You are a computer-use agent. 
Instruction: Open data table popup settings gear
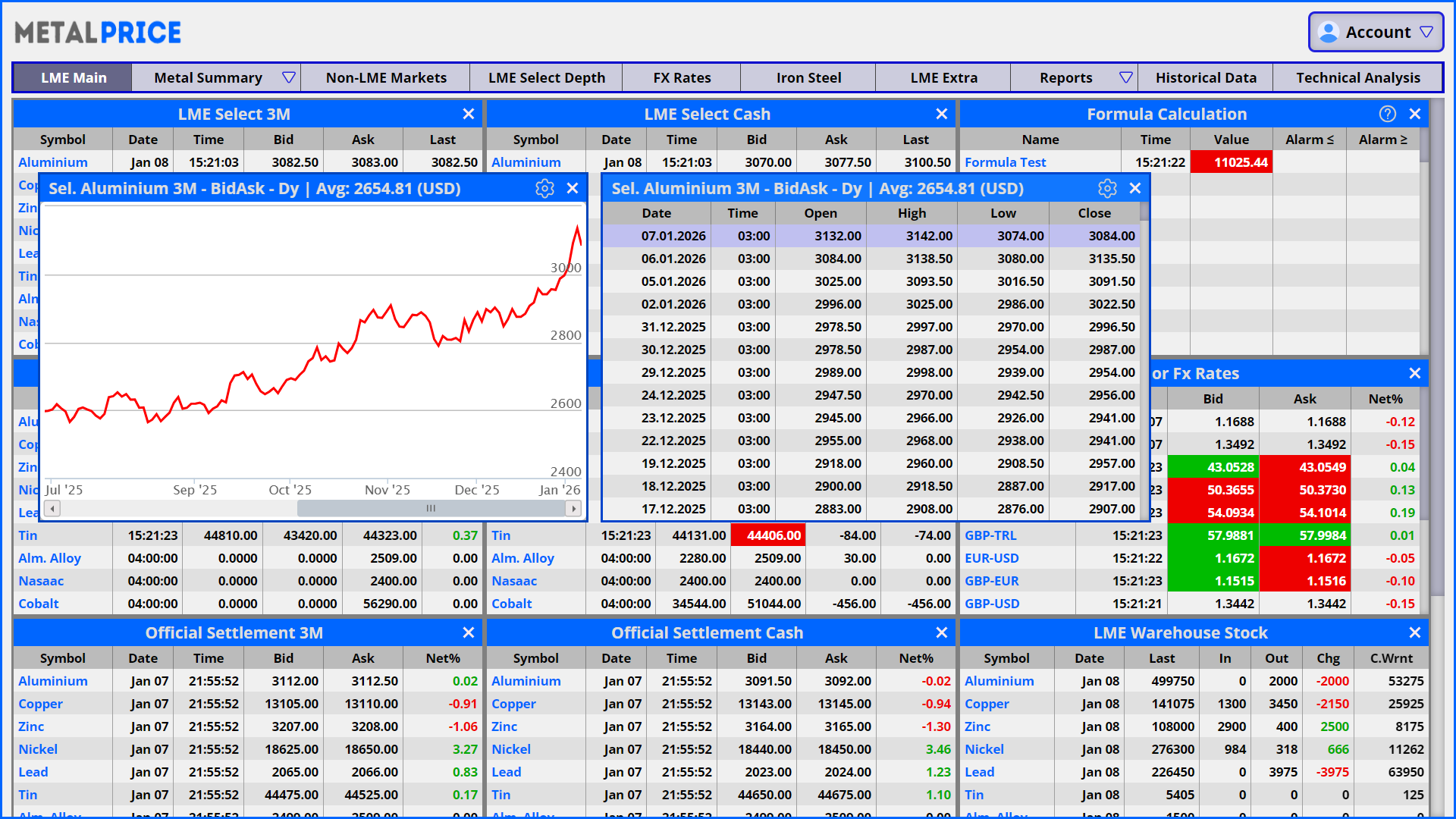pos(1107,189)
